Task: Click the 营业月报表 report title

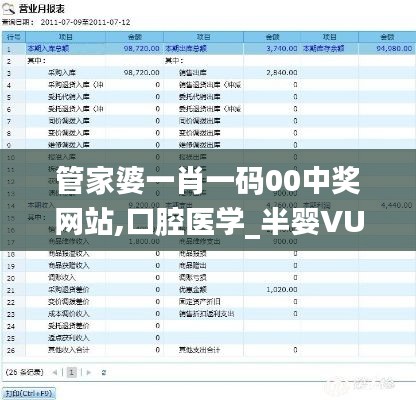Action: (x=41, y=9)
